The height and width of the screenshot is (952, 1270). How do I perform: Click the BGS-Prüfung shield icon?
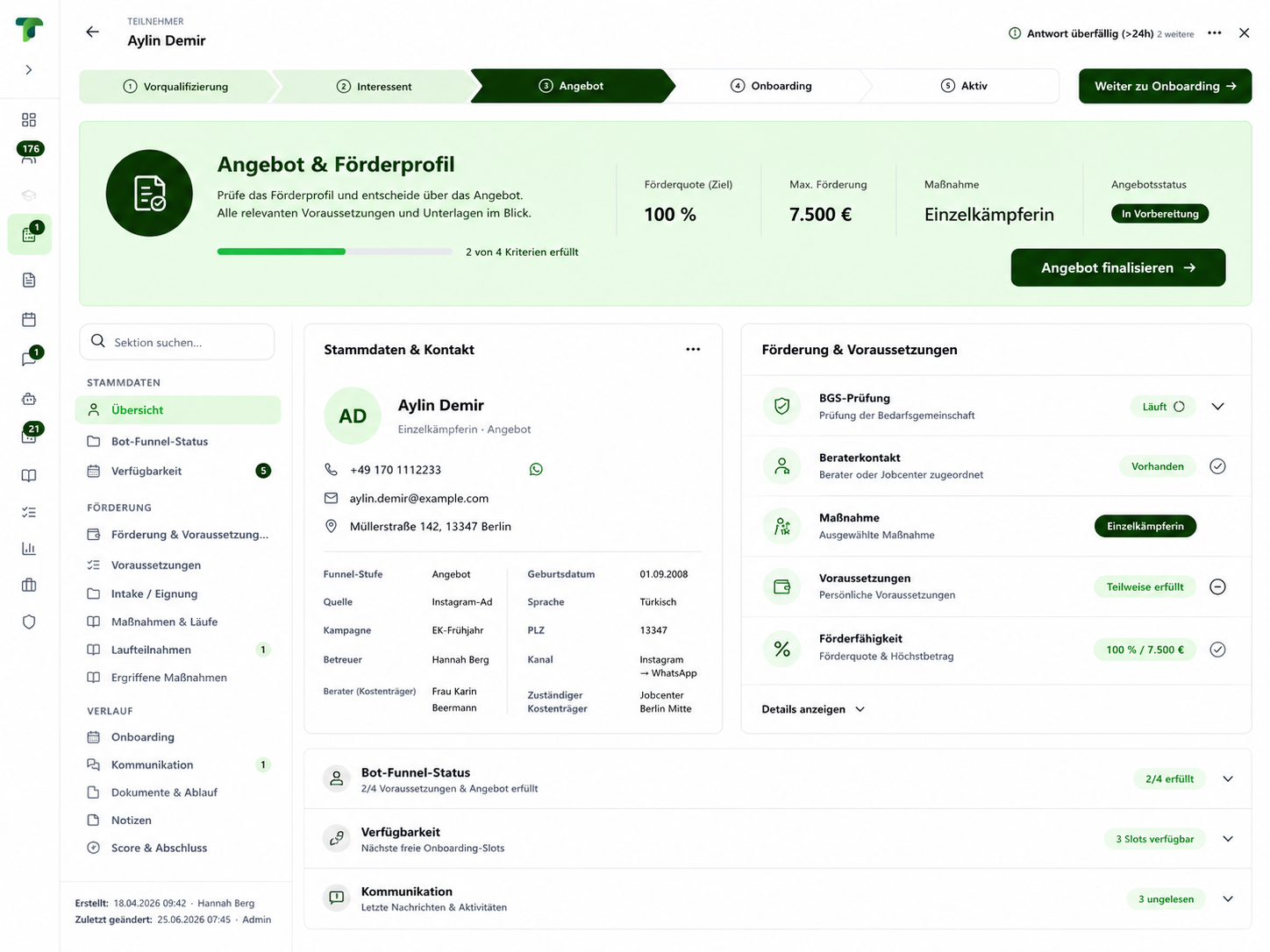[781, 406]
